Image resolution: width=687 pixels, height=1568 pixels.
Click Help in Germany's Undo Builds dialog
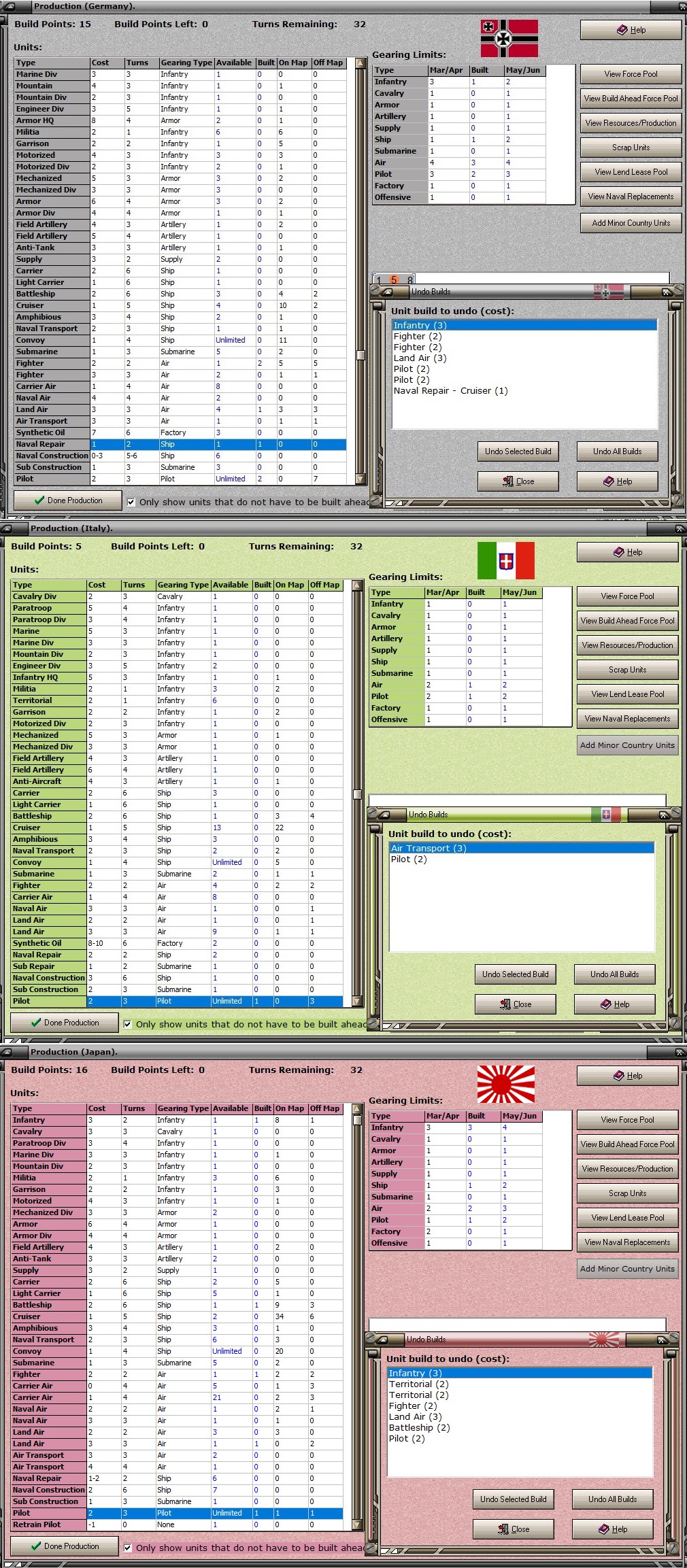(x=617, y=481)
